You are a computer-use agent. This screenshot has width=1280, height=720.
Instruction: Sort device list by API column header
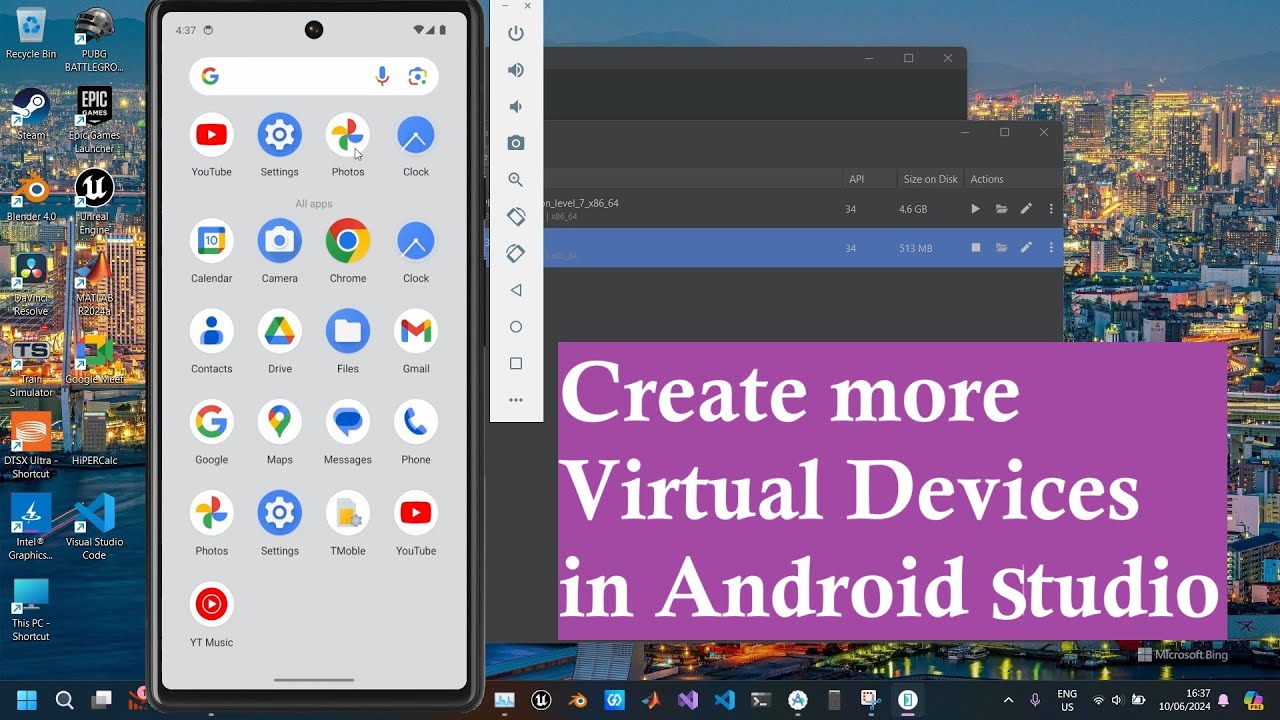[x=856, y=179]
